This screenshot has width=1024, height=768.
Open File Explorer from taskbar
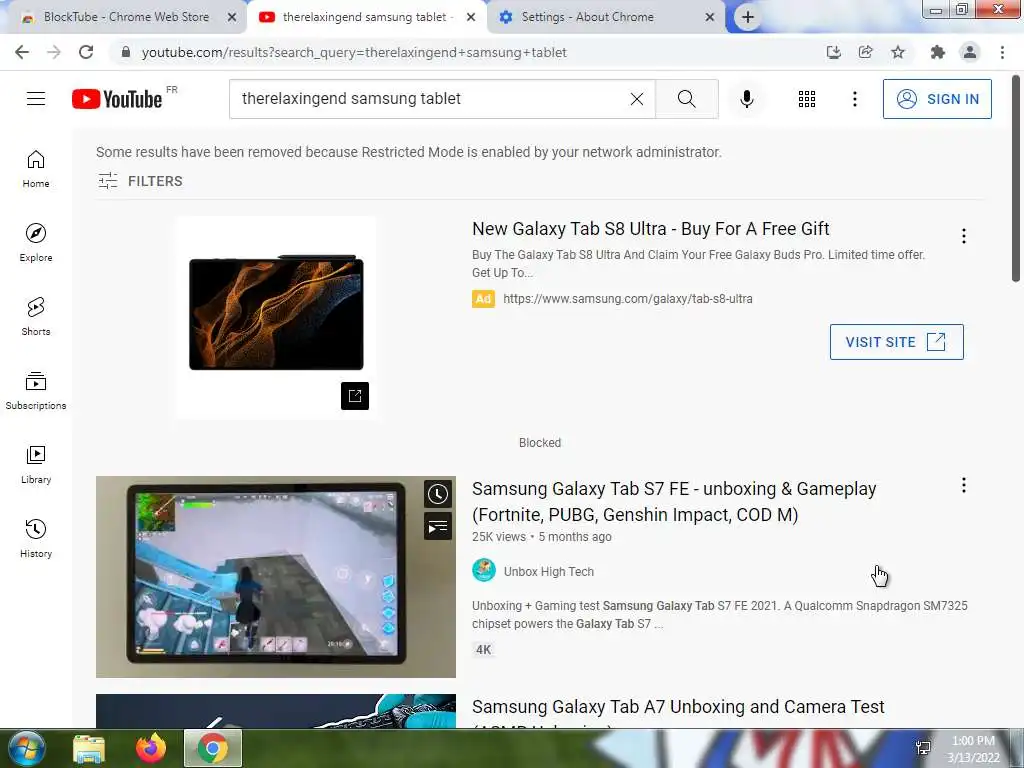click(x=89, y=748)
